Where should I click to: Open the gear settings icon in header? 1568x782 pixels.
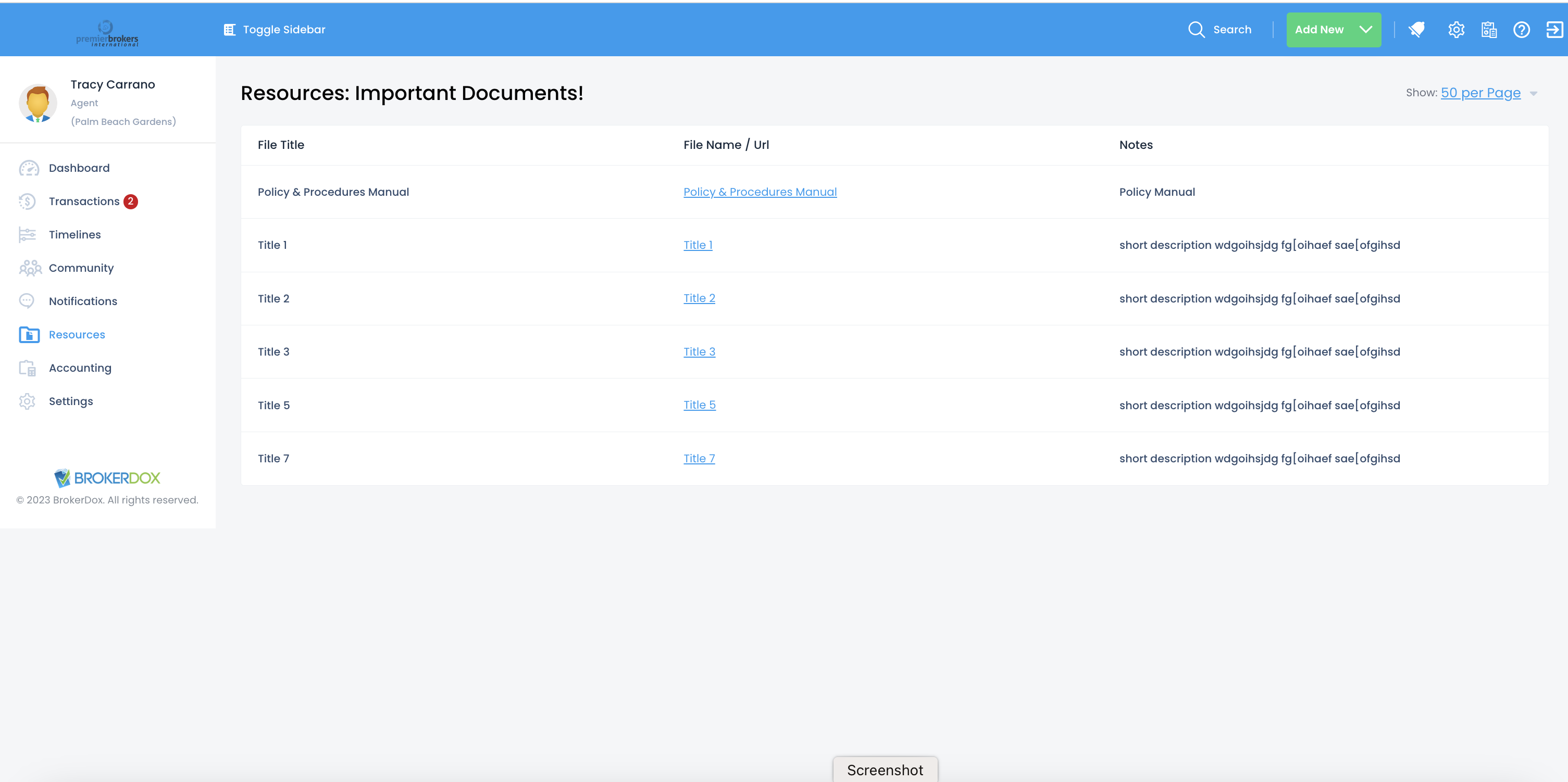point(1456,30)
